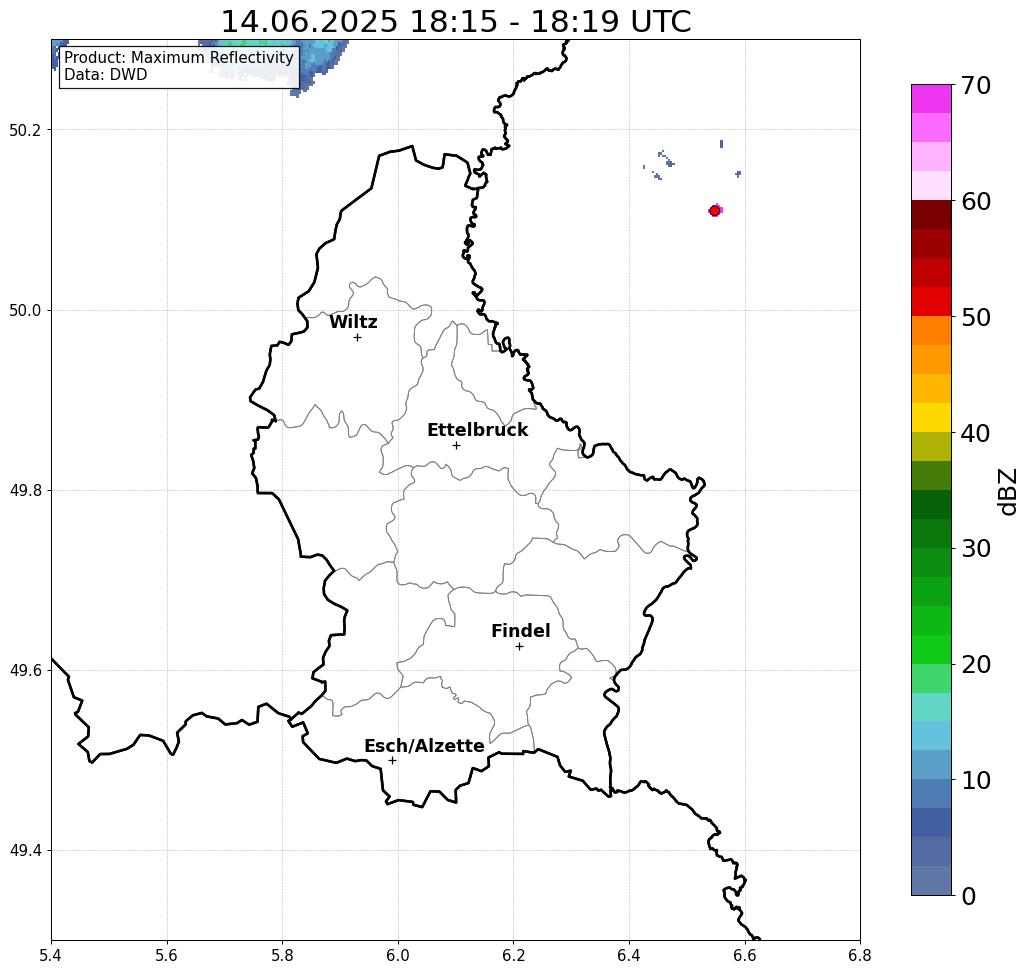Click the longitude label 5.6
Viewport: 1029px width, 973px height.
(x=167, y=955)
